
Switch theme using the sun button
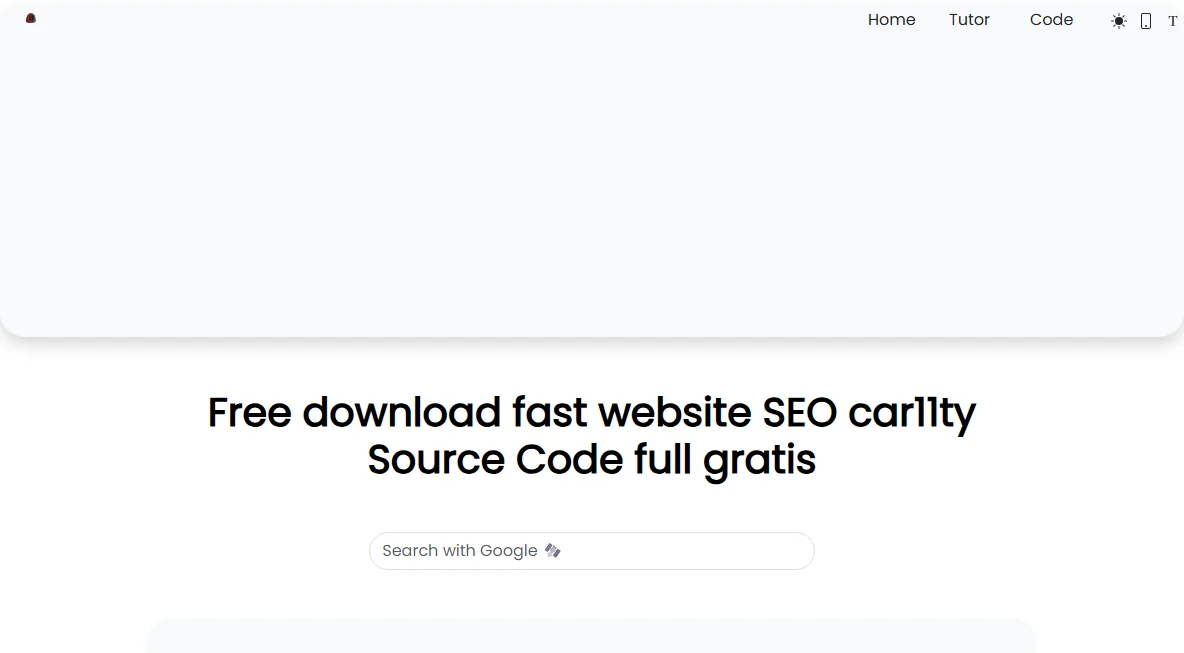click(1119, 21)
